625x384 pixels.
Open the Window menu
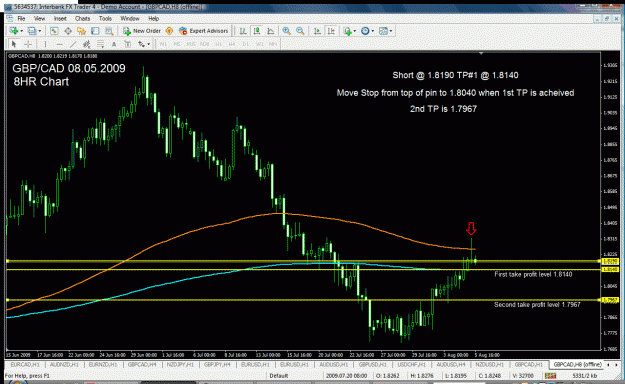[x=130, y=19]
